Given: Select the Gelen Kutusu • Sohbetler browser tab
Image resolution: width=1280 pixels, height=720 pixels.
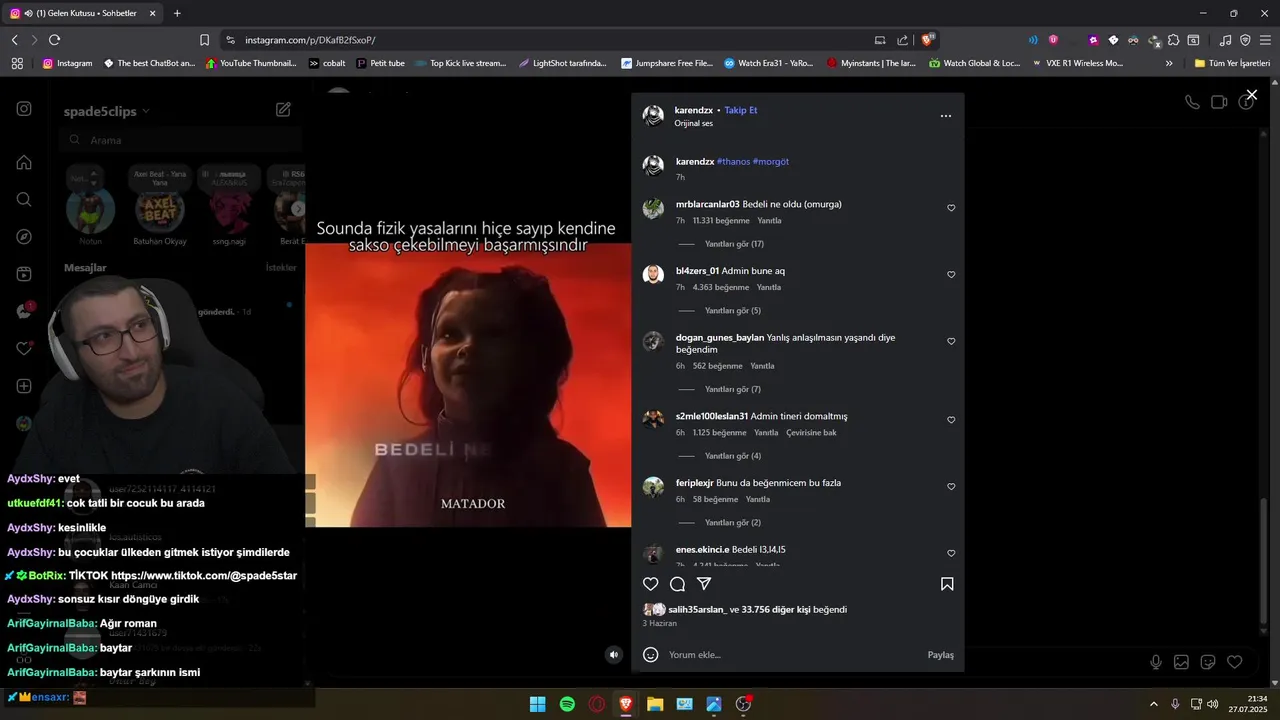Looking at the screenshot, I should 84,13.
